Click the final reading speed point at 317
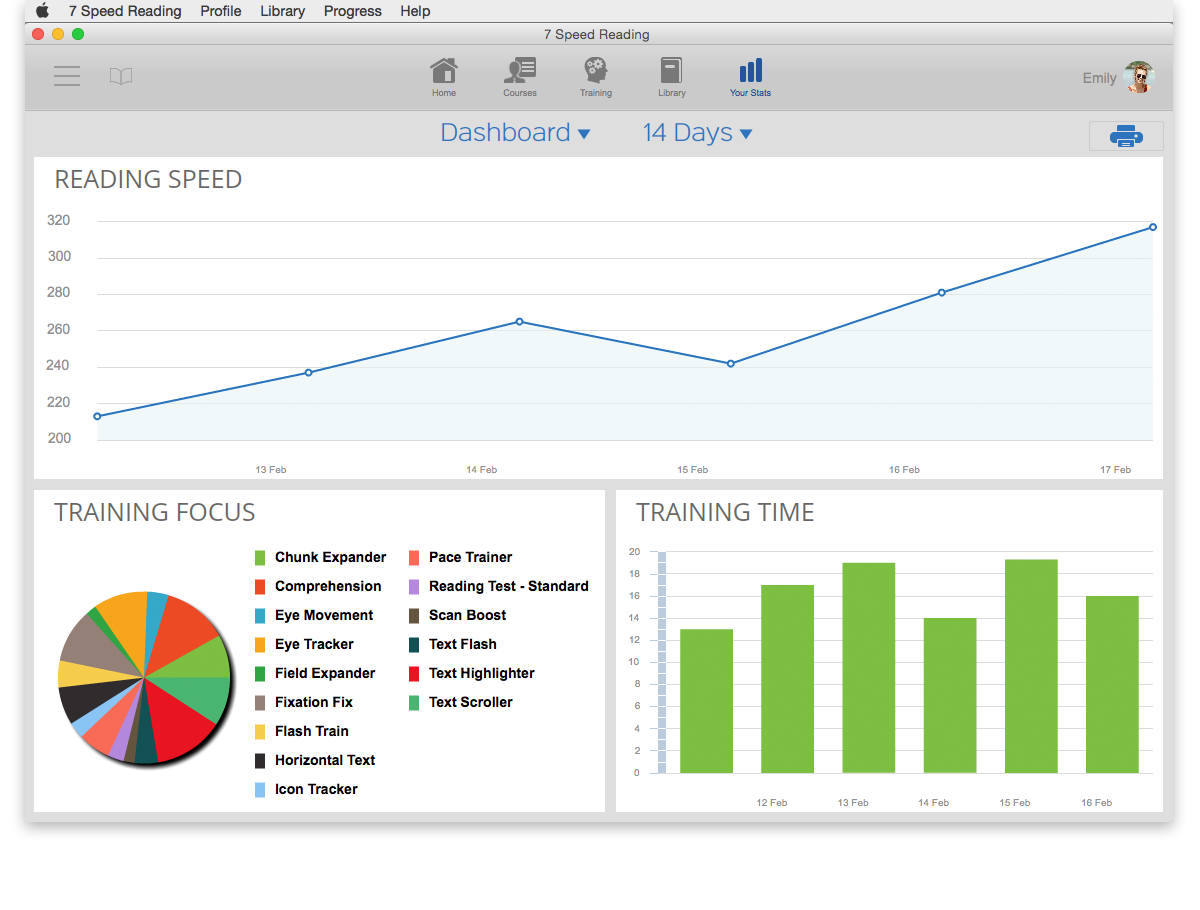 1152,227
